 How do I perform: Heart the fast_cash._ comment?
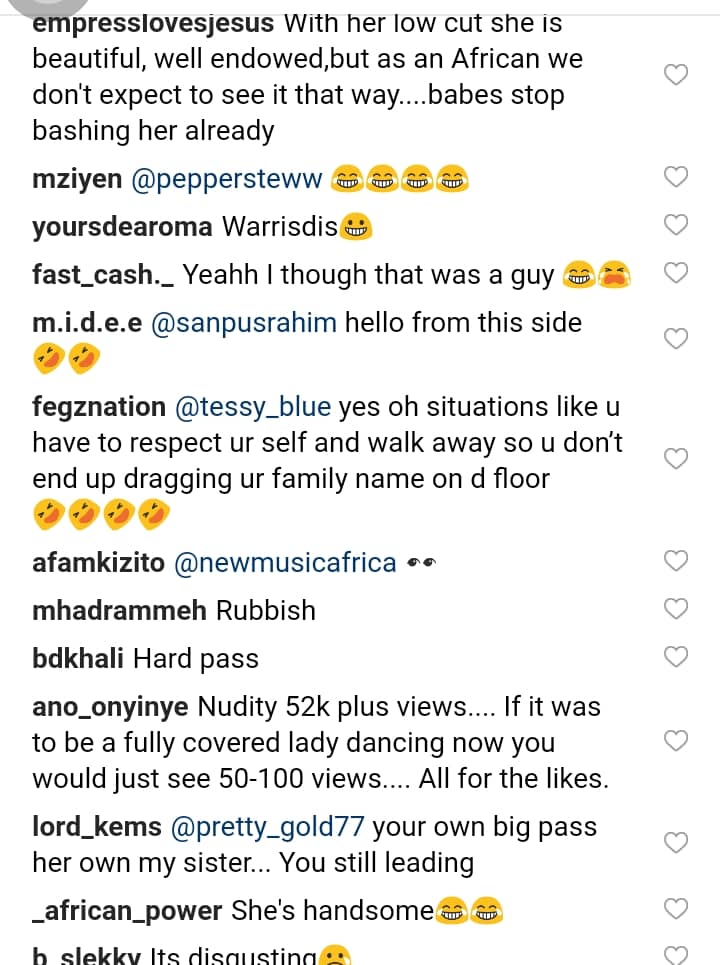[x=677, y=273]
